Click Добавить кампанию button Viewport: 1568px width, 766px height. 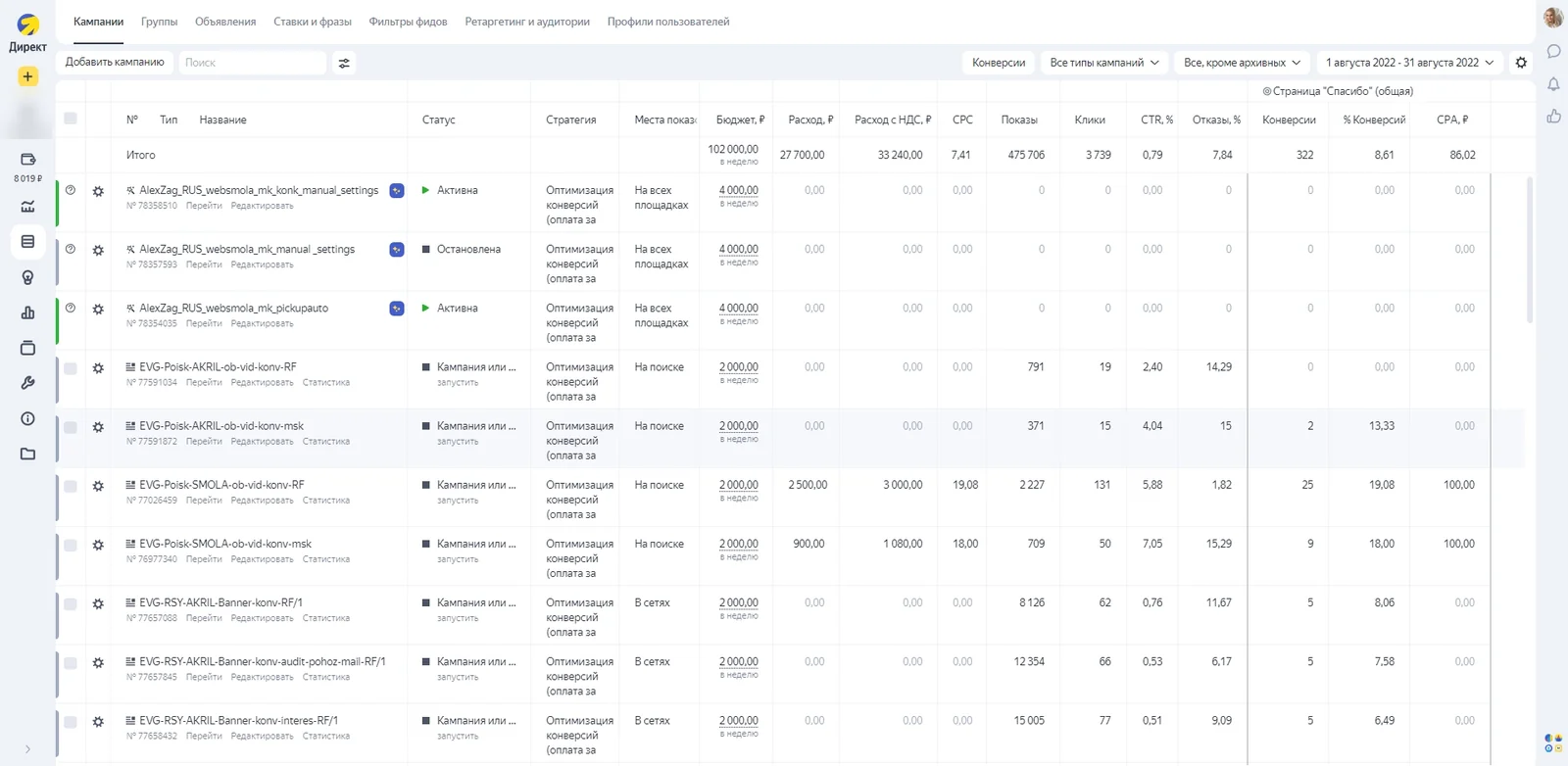pyautogui.click(x=115, y=63)
